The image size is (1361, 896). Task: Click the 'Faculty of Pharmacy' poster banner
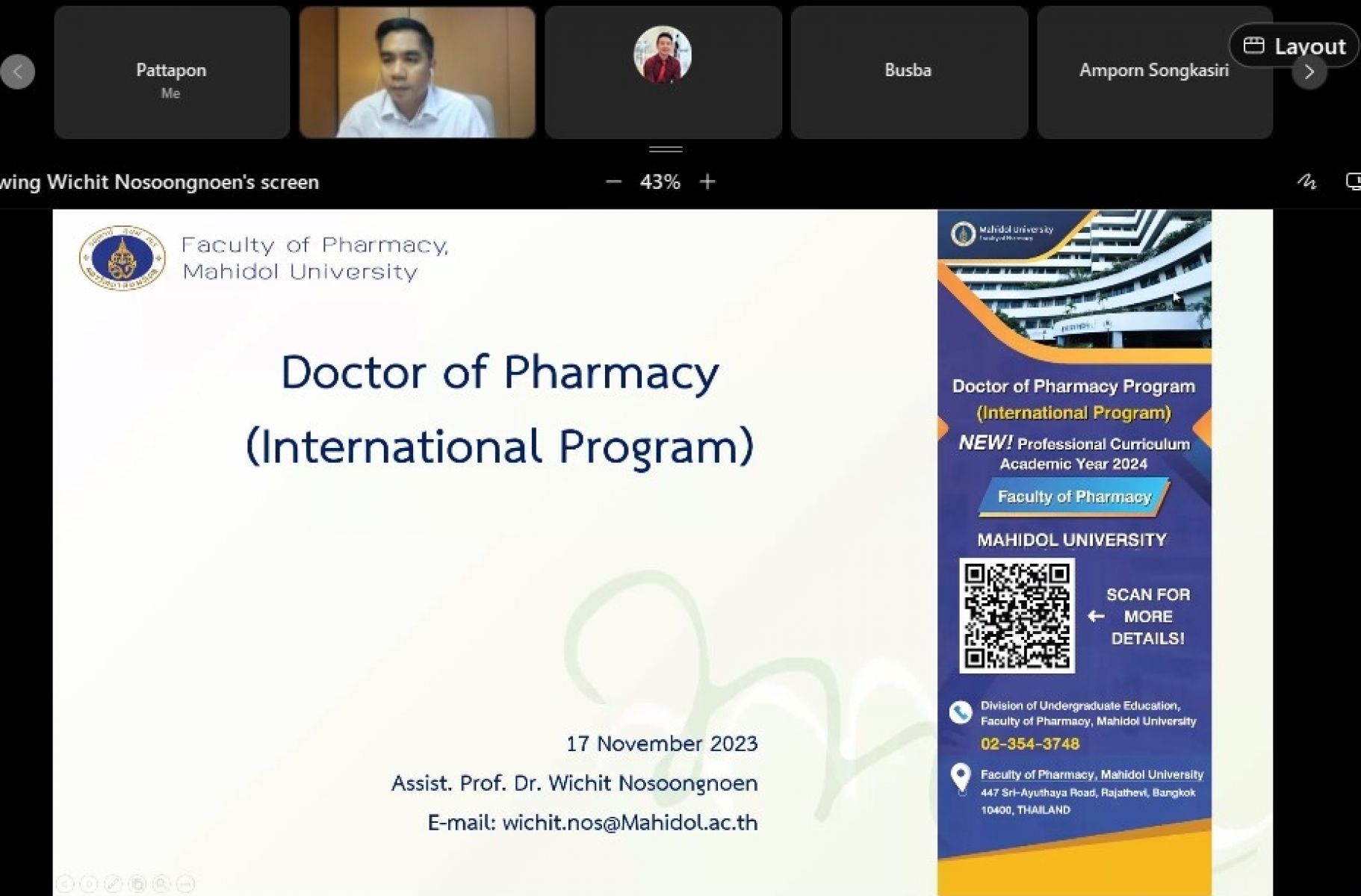1074,497
